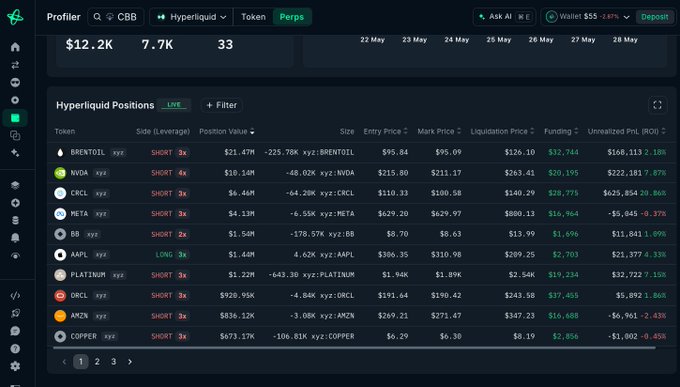Open the help question mark icon
680x387 pixels.
pos(15,348)
